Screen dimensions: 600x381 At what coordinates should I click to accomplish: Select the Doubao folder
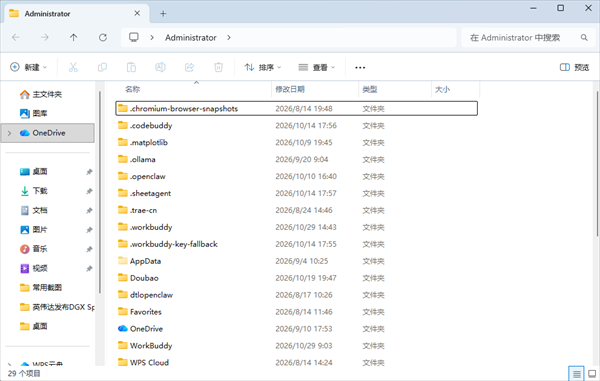tap(297, 278)
